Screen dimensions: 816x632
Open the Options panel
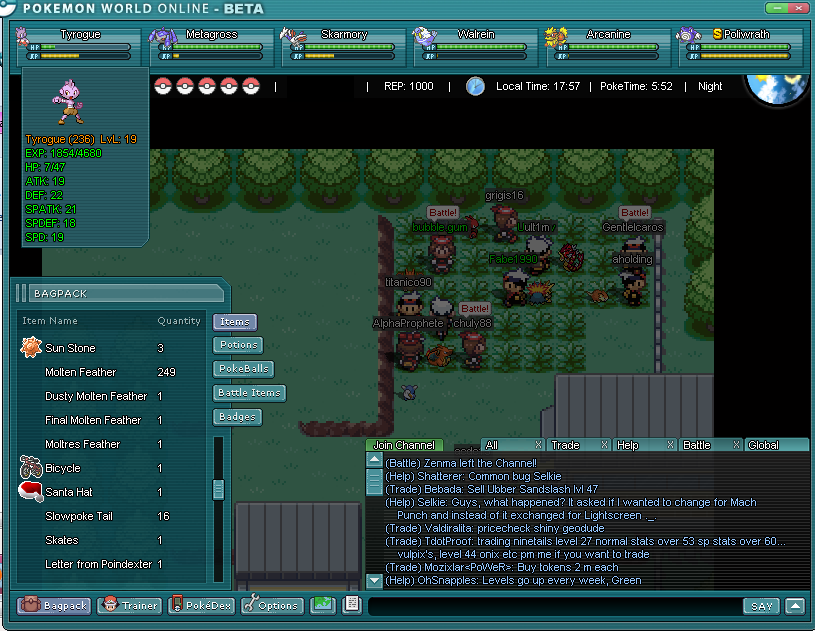point(273,605)
